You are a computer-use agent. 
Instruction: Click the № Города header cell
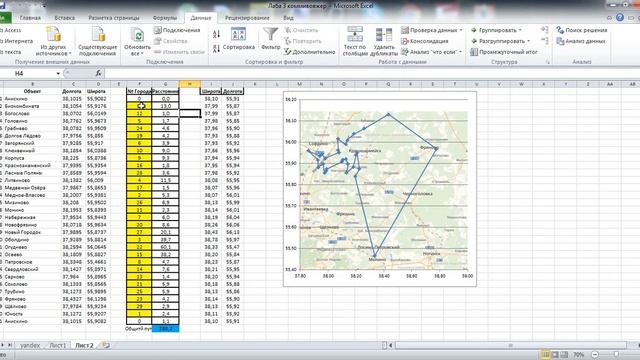139,91
